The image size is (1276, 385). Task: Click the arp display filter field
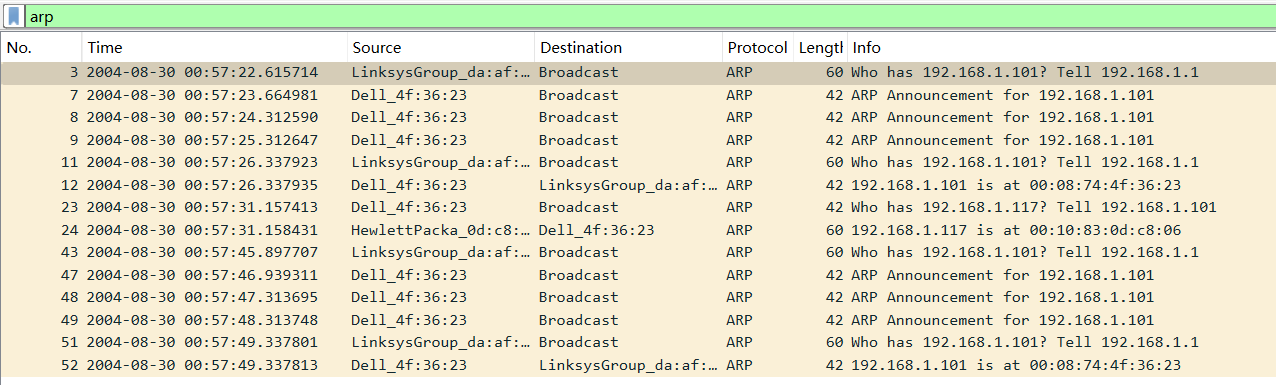point(650,17)
